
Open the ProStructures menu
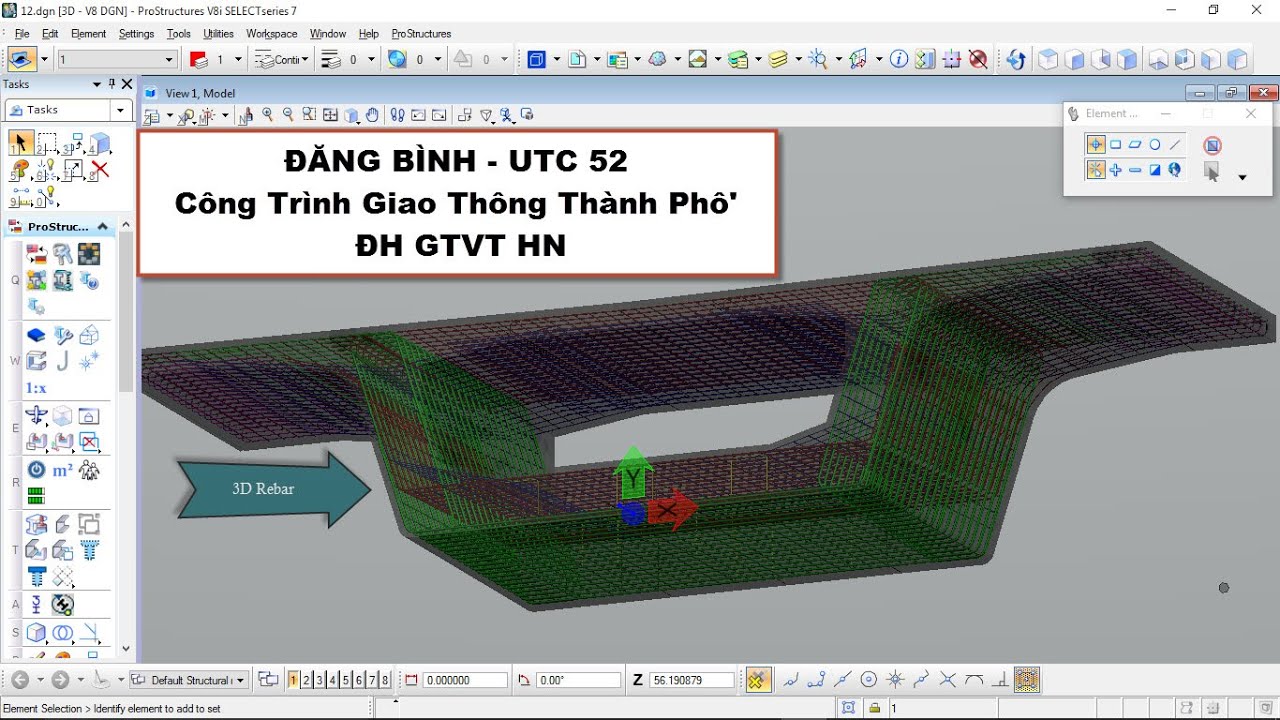(x=421, y=33)
